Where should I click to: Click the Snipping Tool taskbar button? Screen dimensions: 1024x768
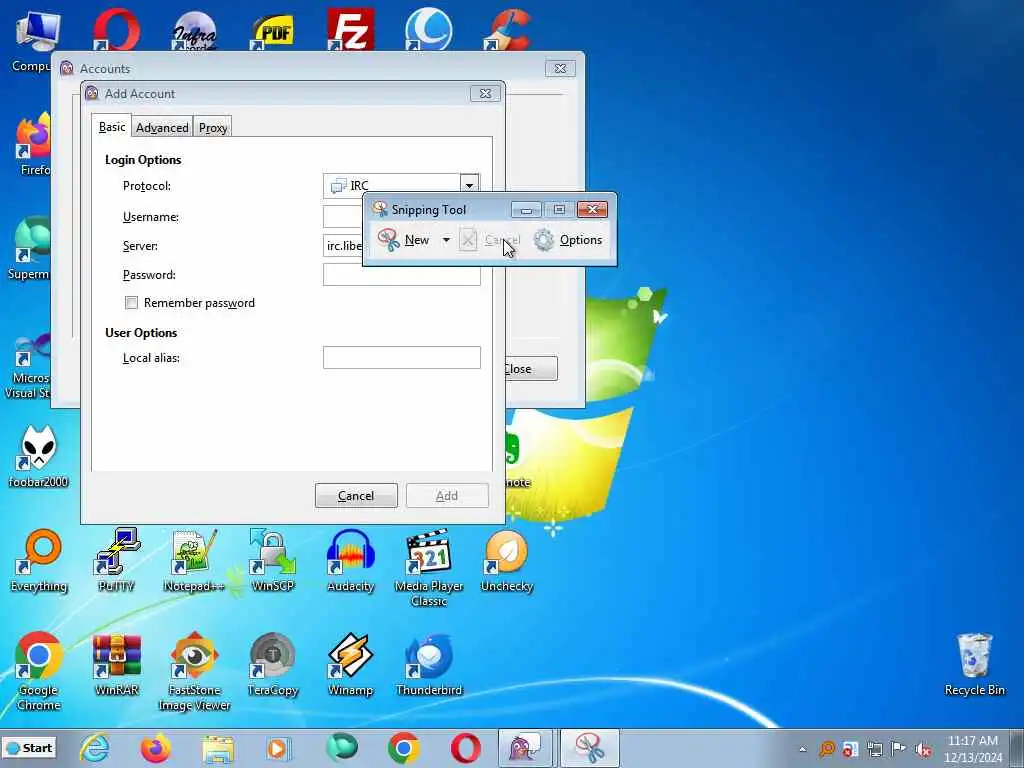590,748
